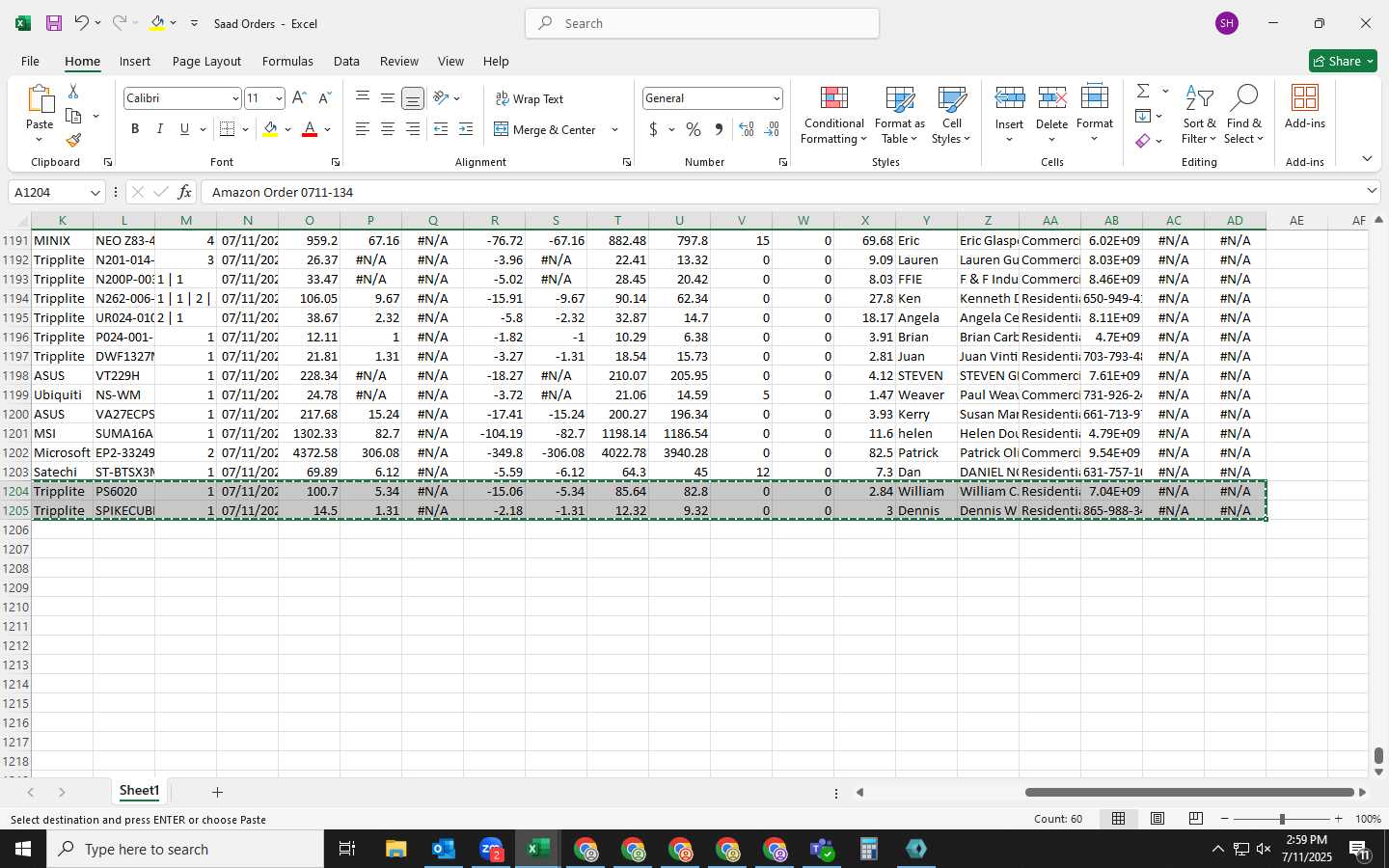Click Format as Table
The width and height of the screenshot is (1389, 868).
click(900, 115)
